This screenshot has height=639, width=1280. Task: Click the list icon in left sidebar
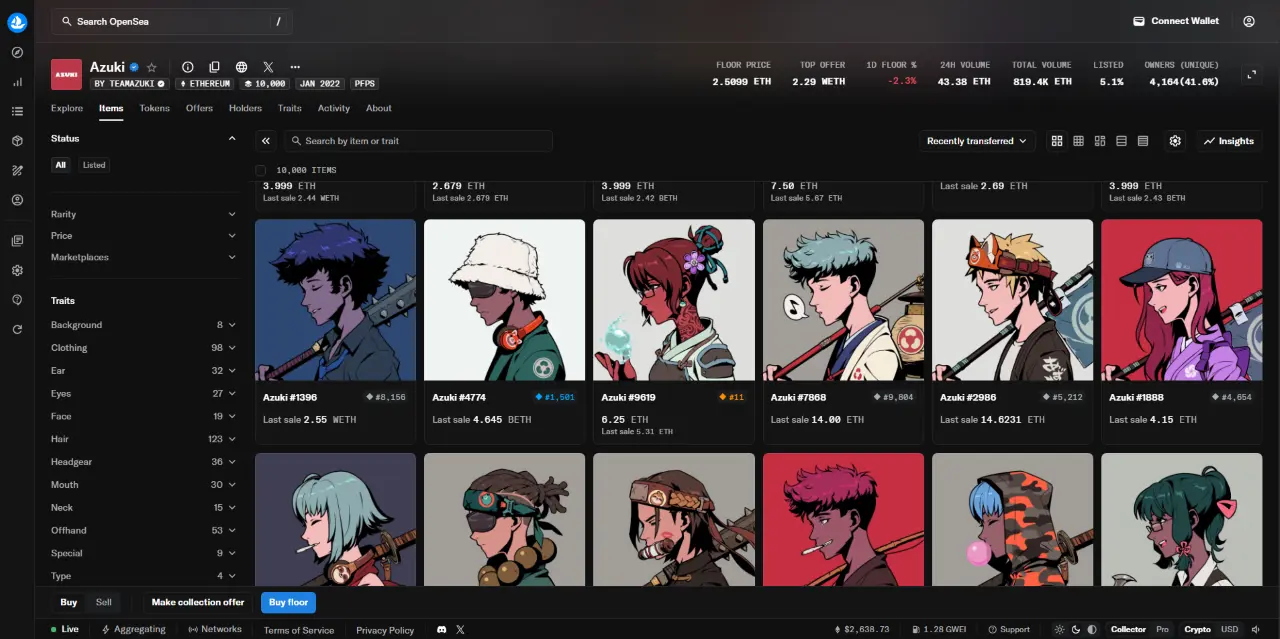[x=17, y=111]
